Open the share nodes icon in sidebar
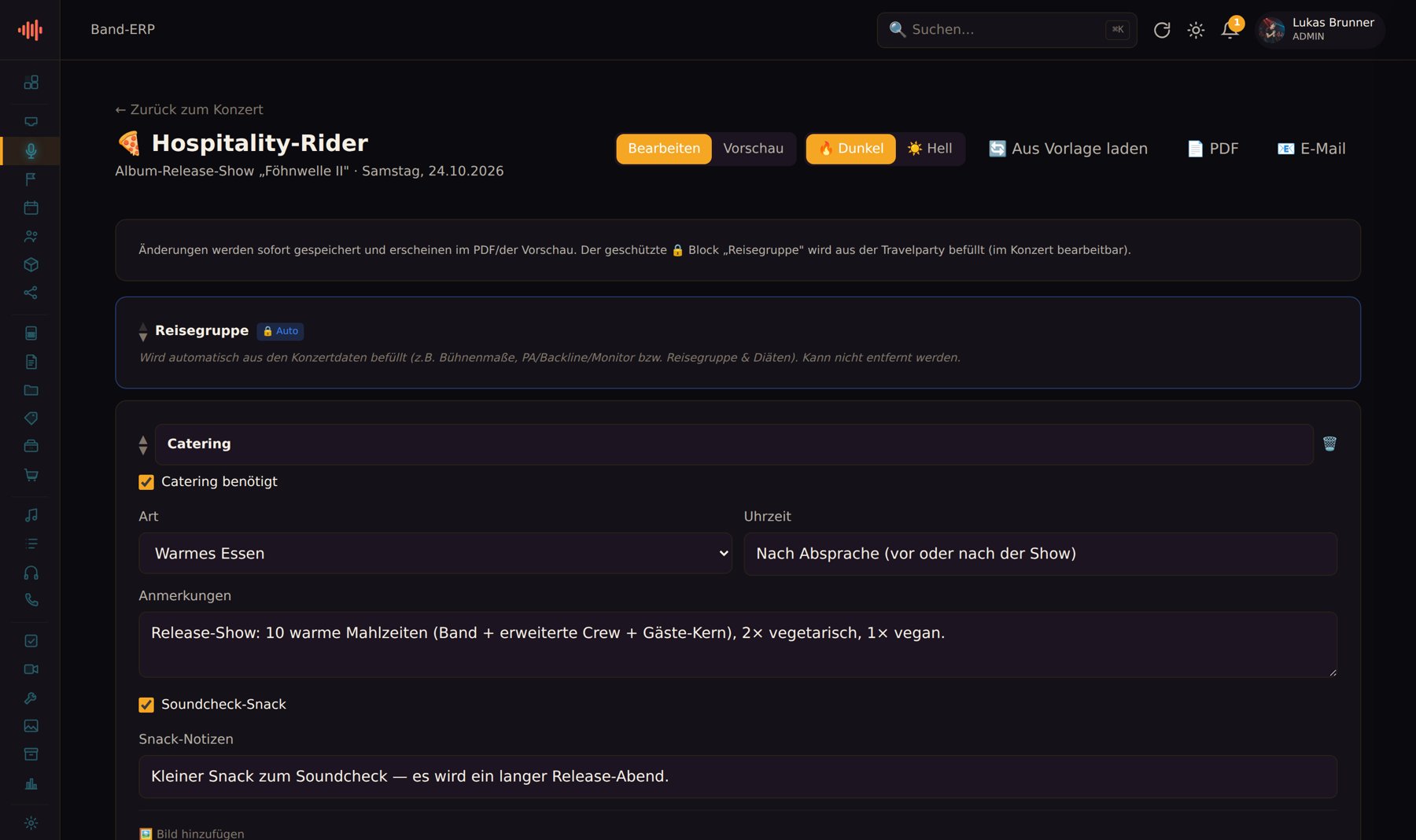1416x840 pixels. 31,293
